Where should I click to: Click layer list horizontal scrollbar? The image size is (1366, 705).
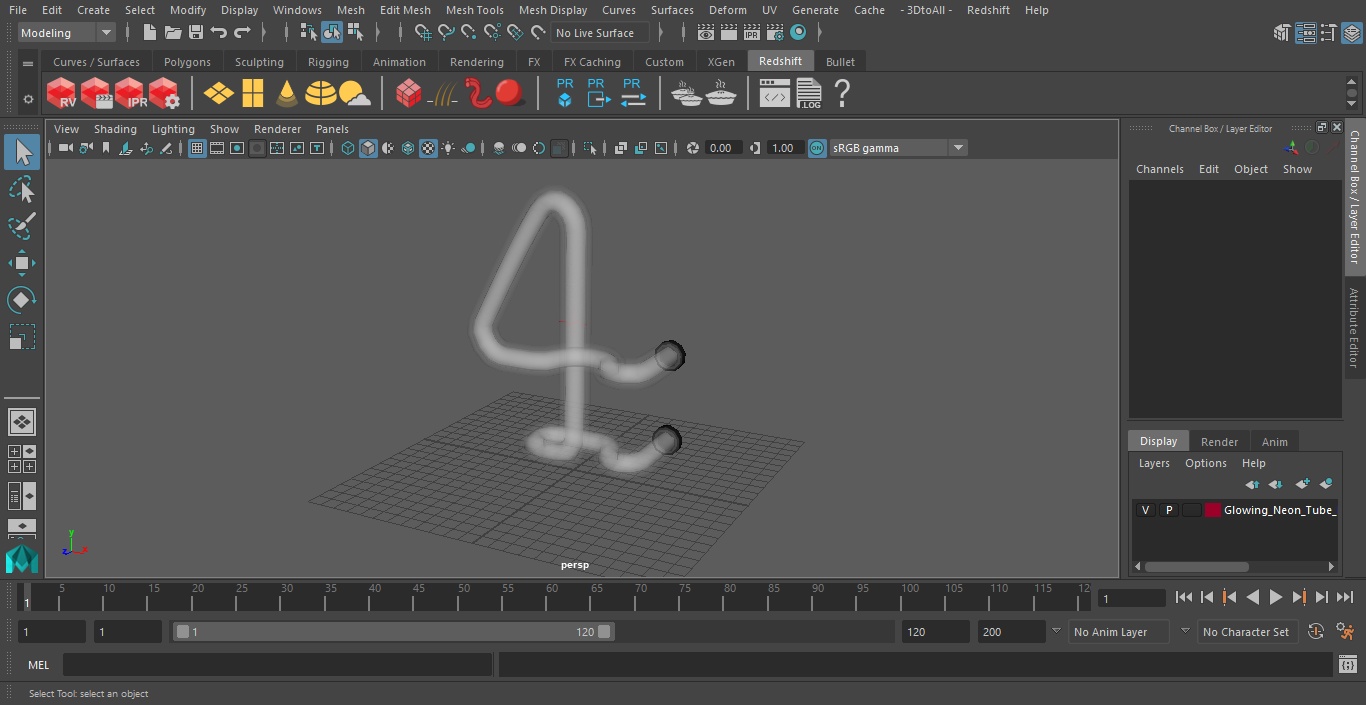point(1196,566)
